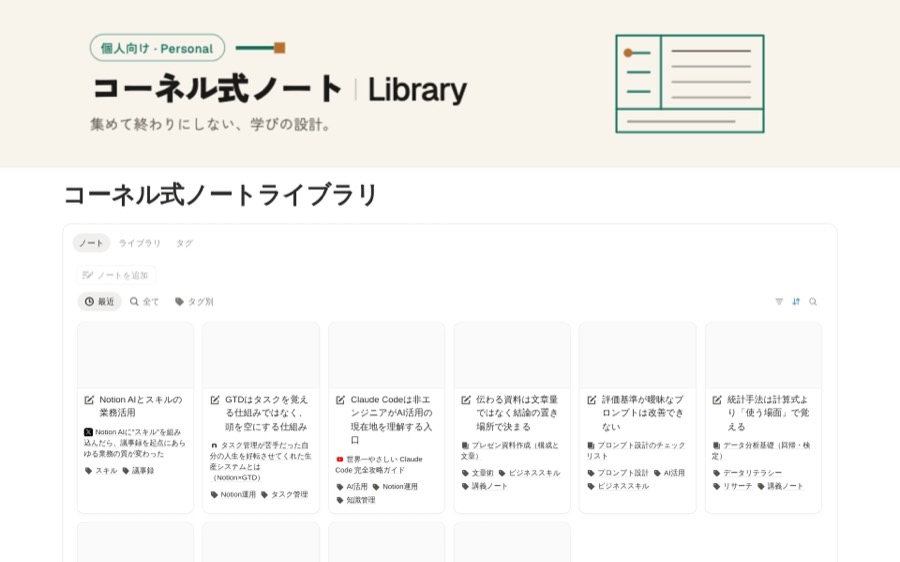The width and height of the screenshot is (900, 562).
Task: Select the 全て view
Action: click(145, 301)
